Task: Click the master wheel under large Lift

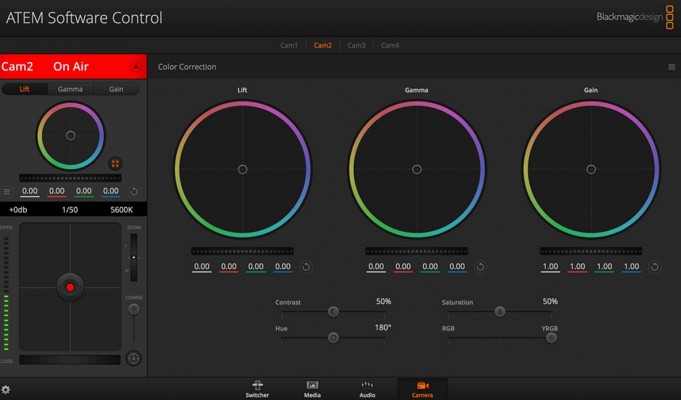Action: pos(242,251)
